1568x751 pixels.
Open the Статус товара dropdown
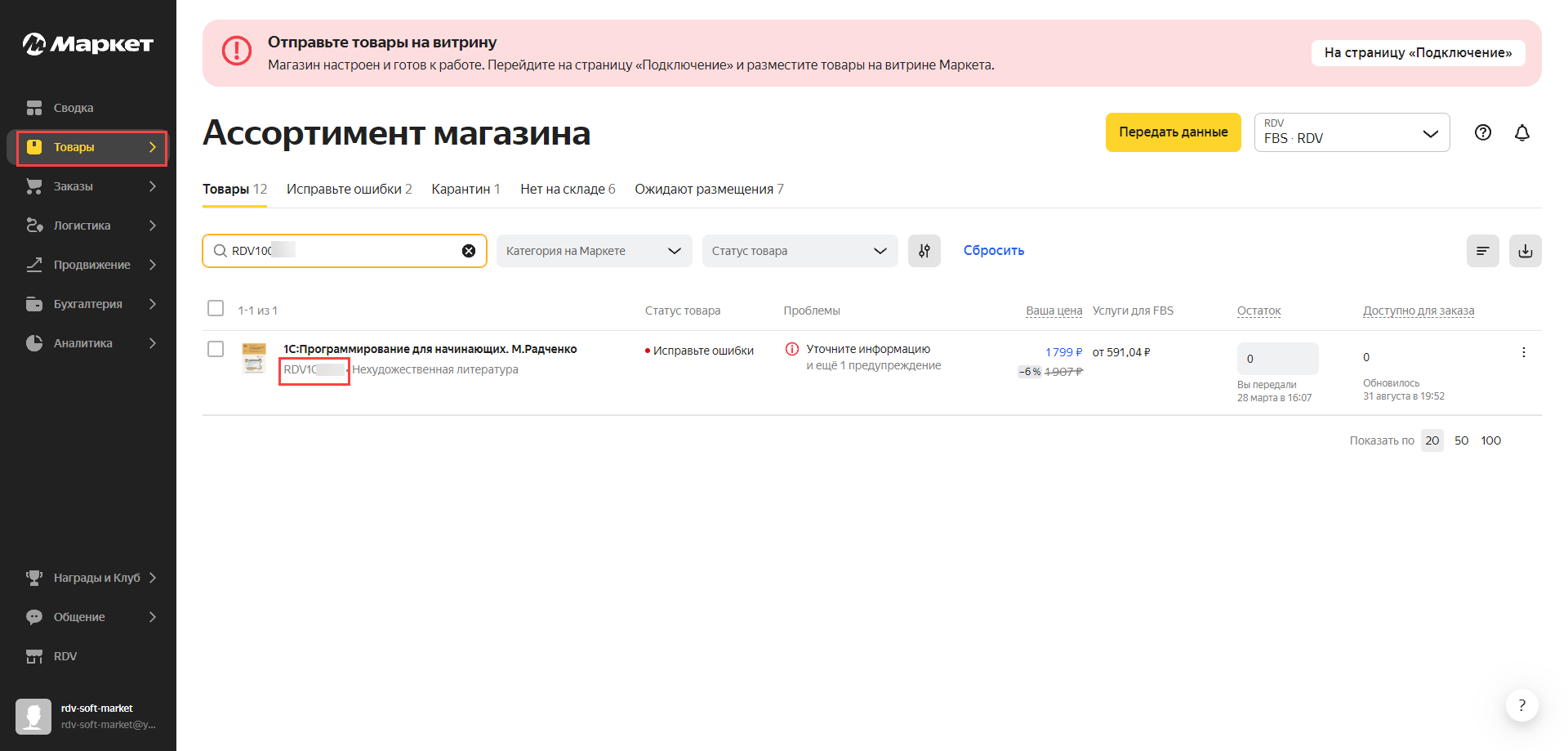(x=800, y=251)
